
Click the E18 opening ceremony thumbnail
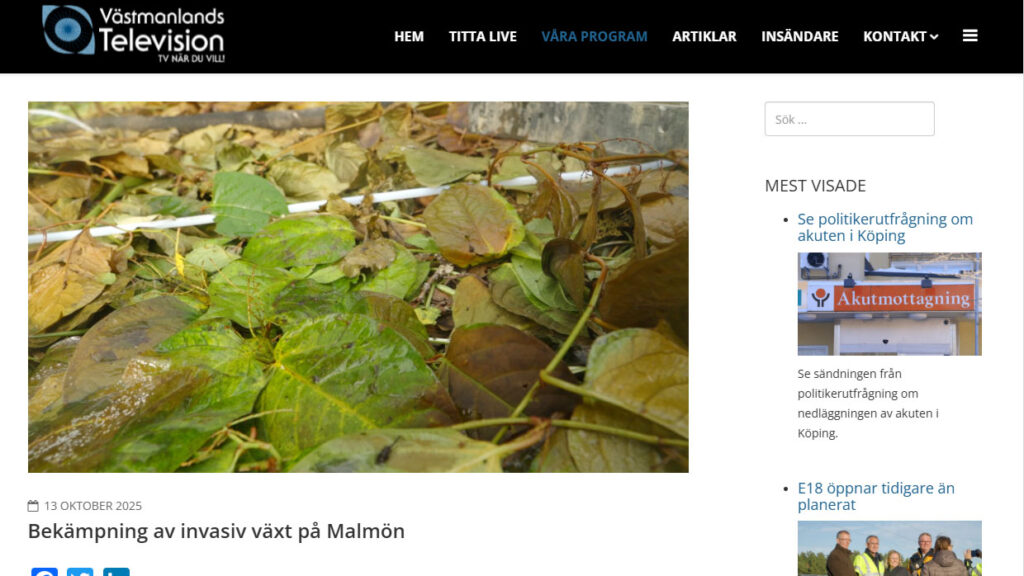coord(889,549)
